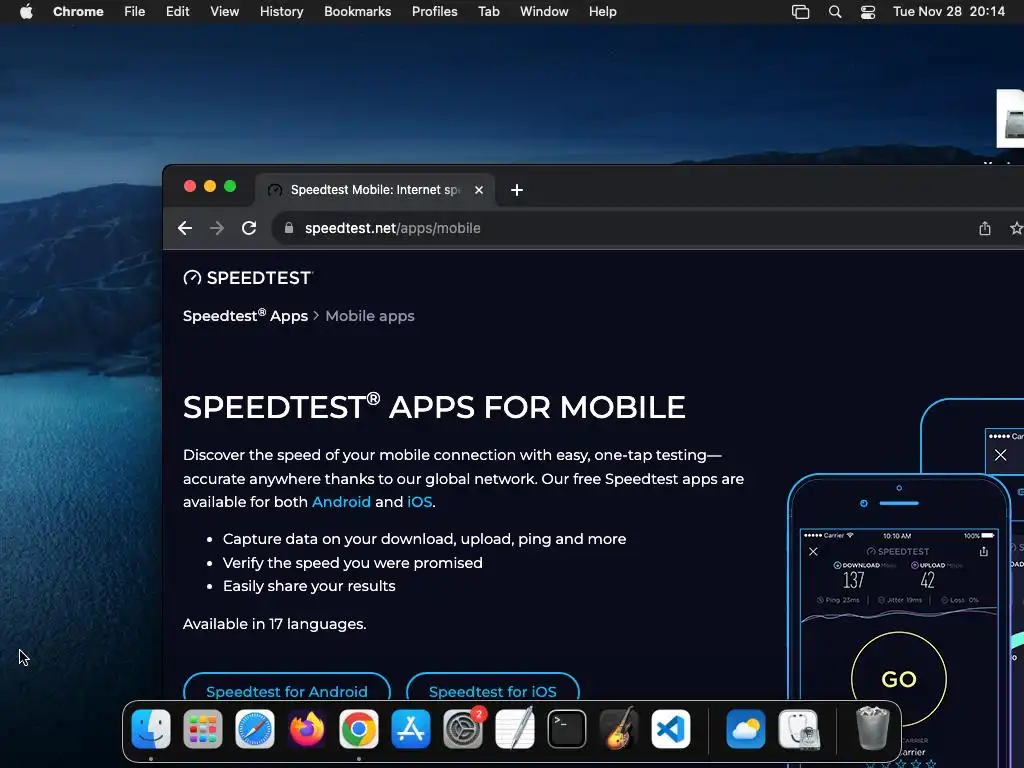The height and width of the screenshot is (768, 1024).
Task: Close the Speedtest Mobile tab
Action: [x=479, y=190]
